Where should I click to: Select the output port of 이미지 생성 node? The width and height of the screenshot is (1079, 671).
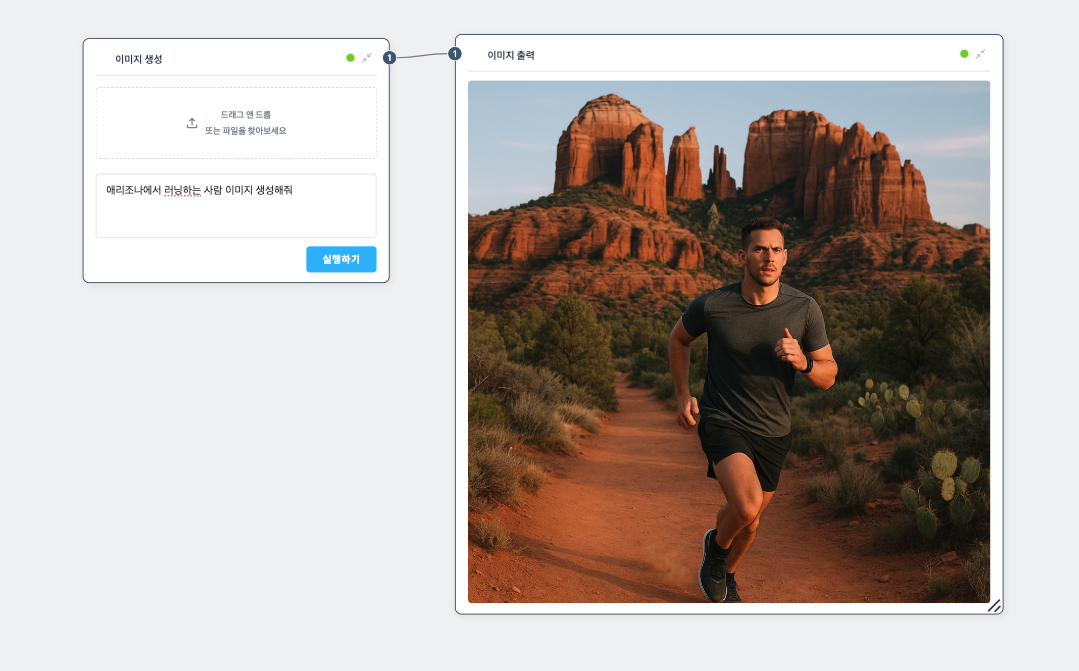click(389, 58)
